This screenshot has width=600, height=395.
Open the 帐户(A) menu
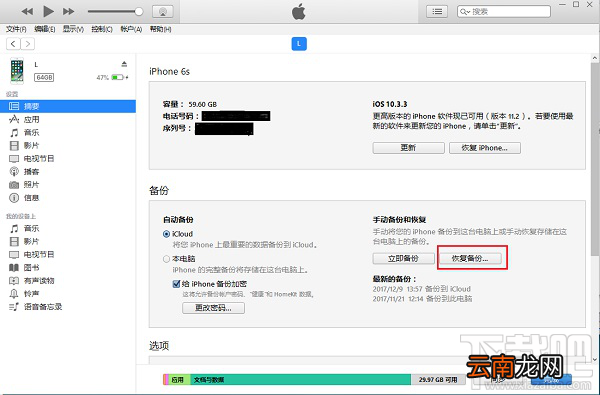pyautogui.click(x=131, y=29)
